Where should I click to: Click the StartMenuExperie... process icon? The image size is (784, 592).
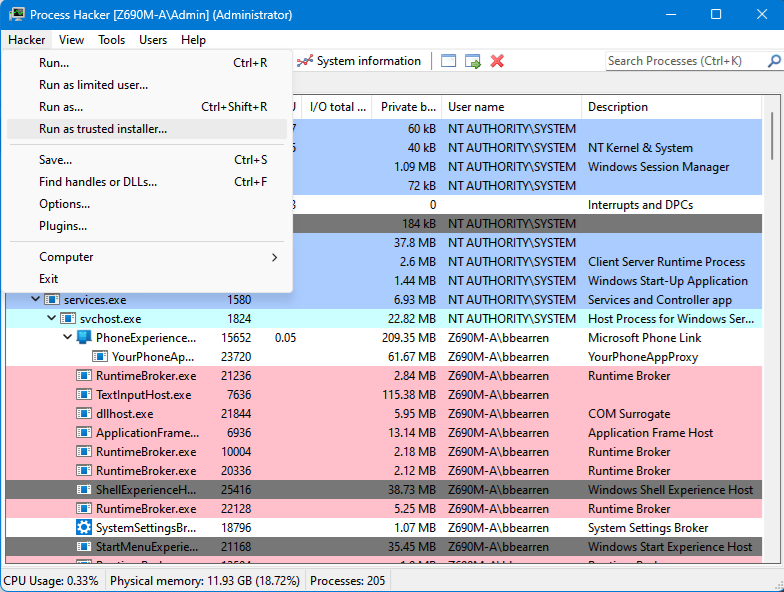click(x=84, y=546)
